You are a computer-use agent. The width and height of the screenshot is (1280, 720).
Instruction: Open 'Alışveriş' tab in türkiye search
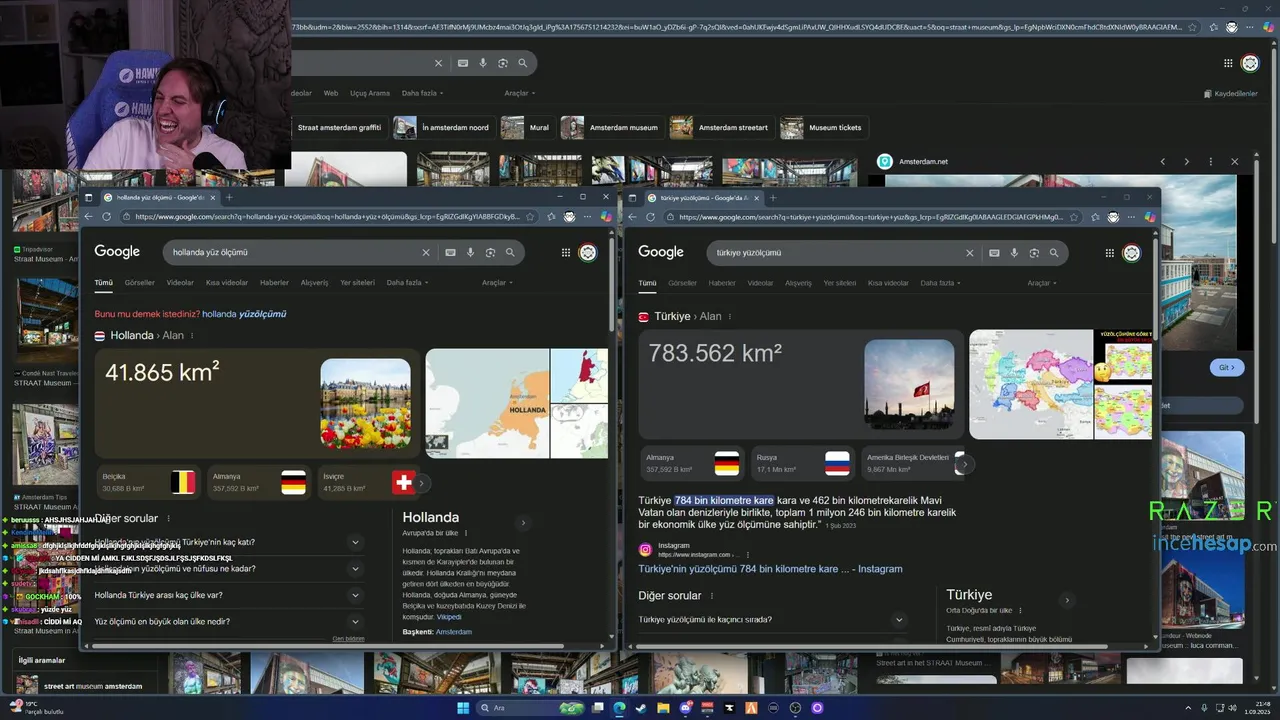[x=798, y=283]
